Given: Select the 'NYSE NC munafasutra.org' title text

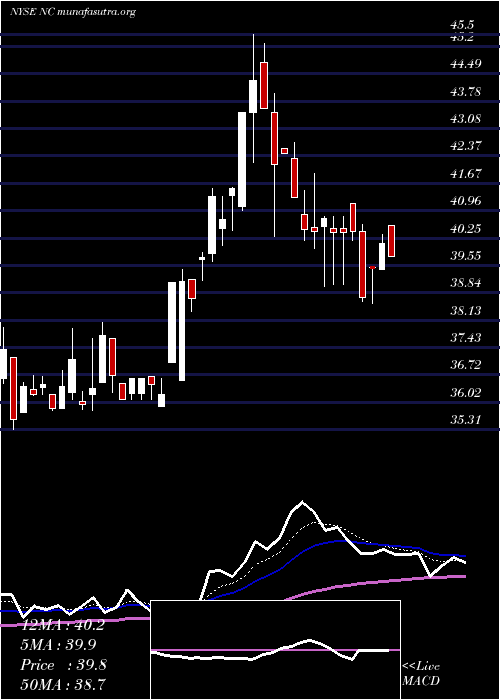Looking at the screenshot, I should pyautogui.click(x=72, y=12).
